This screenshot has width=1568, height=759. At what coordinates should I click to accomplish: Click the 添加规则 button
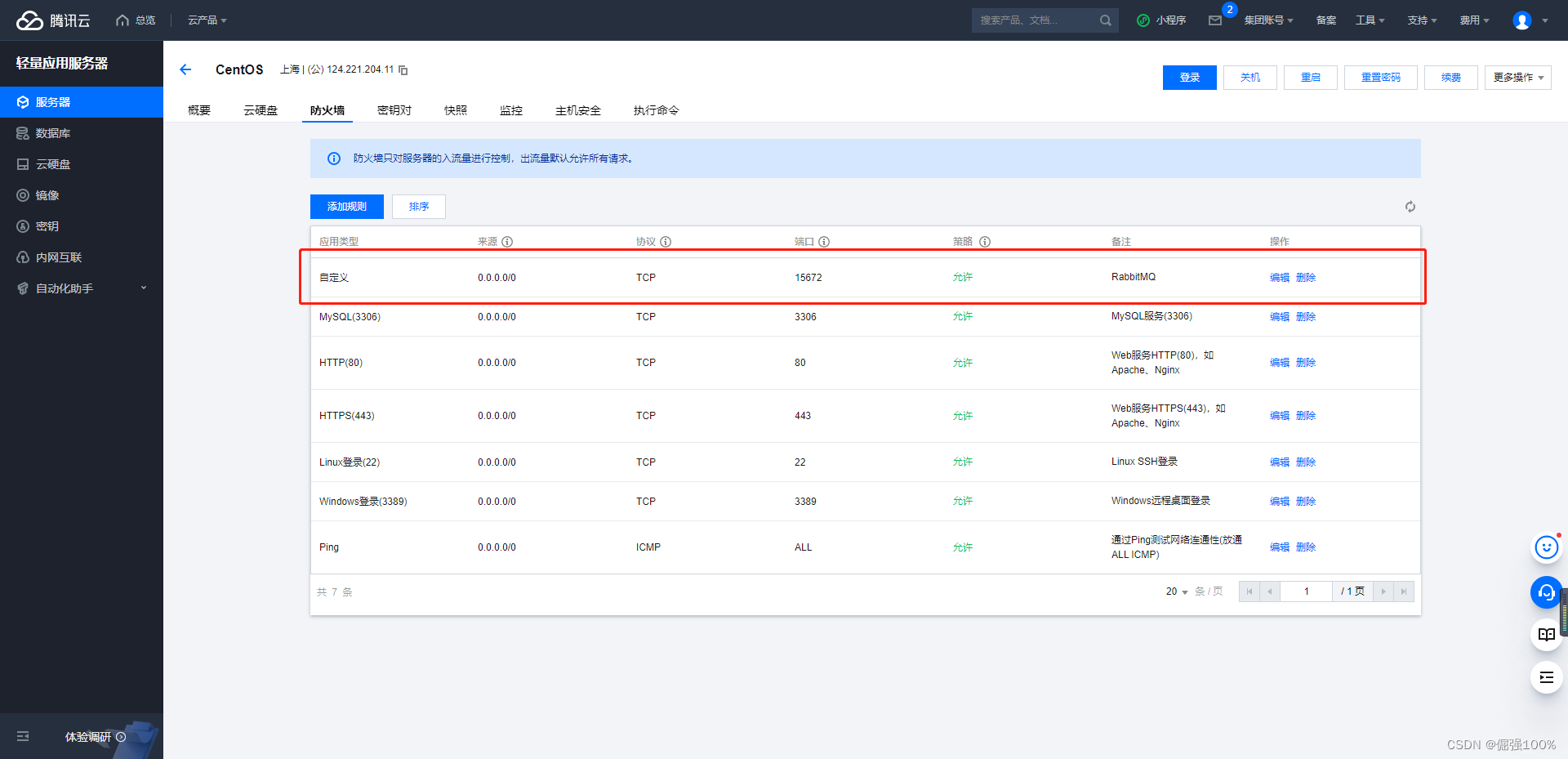pos(347,207)
